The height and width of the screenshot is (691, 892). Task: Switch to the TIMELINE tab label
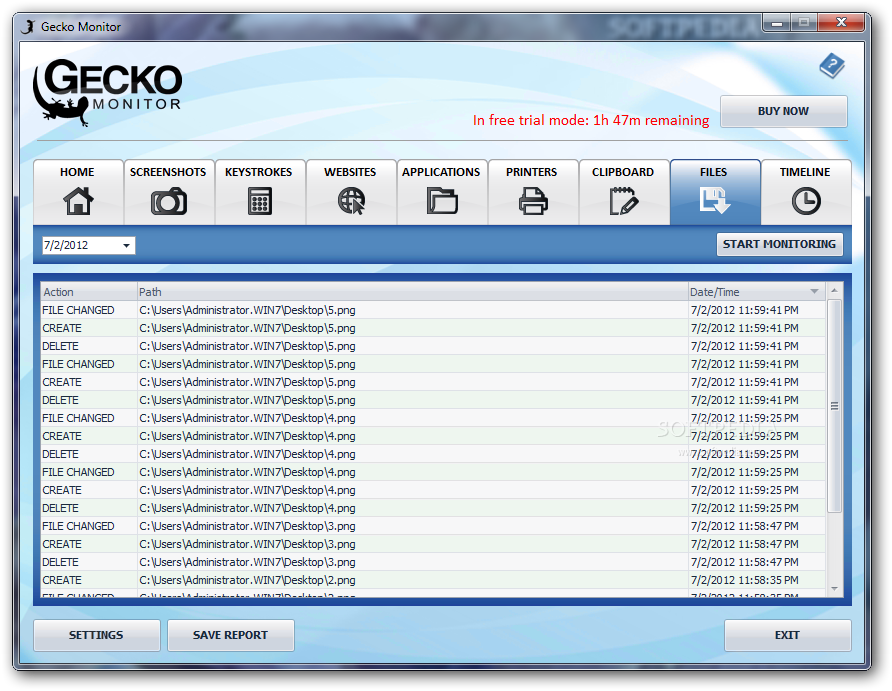pyautogui.click(x=805, y=172)
